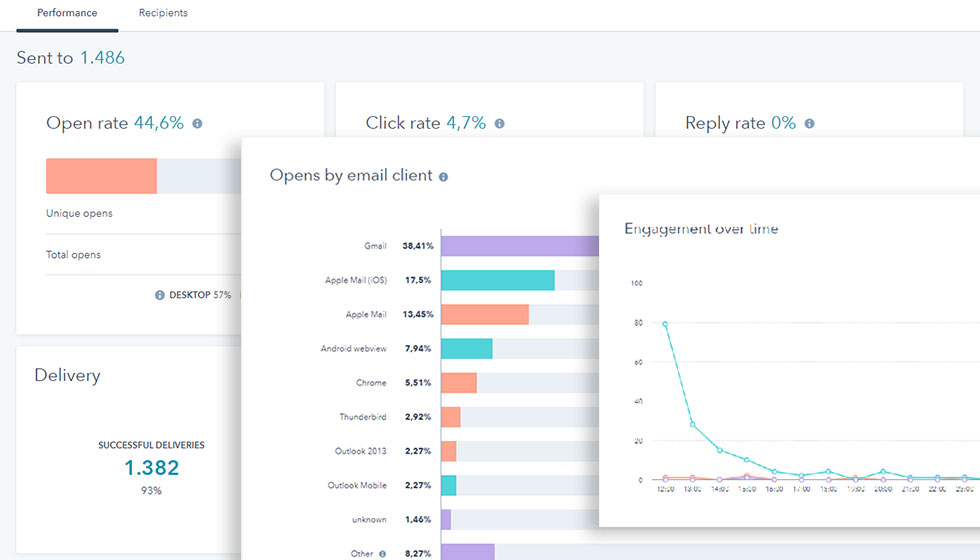Viewport: 980px width, 560px height.
Task: Click the '17,5%' value
Action: (418, 280)
